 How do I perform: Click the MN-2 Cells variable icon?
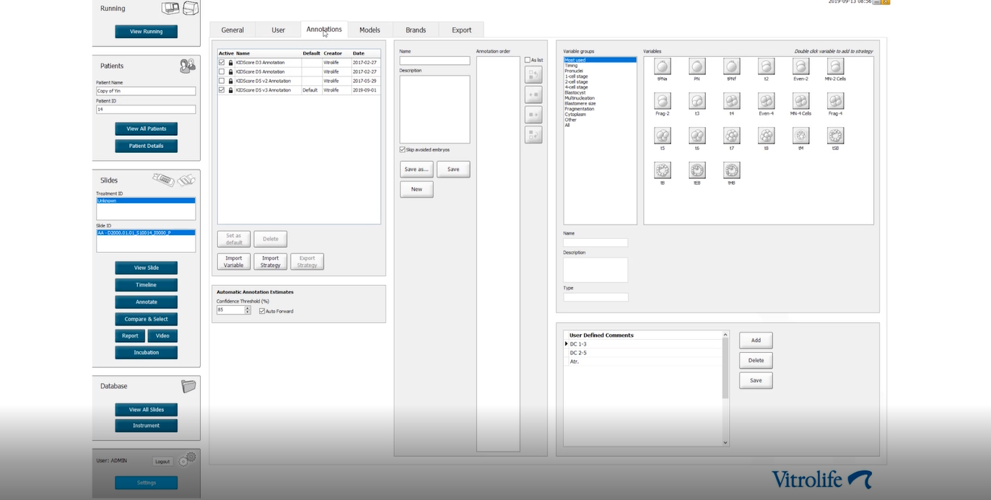(x=835, y=66)
